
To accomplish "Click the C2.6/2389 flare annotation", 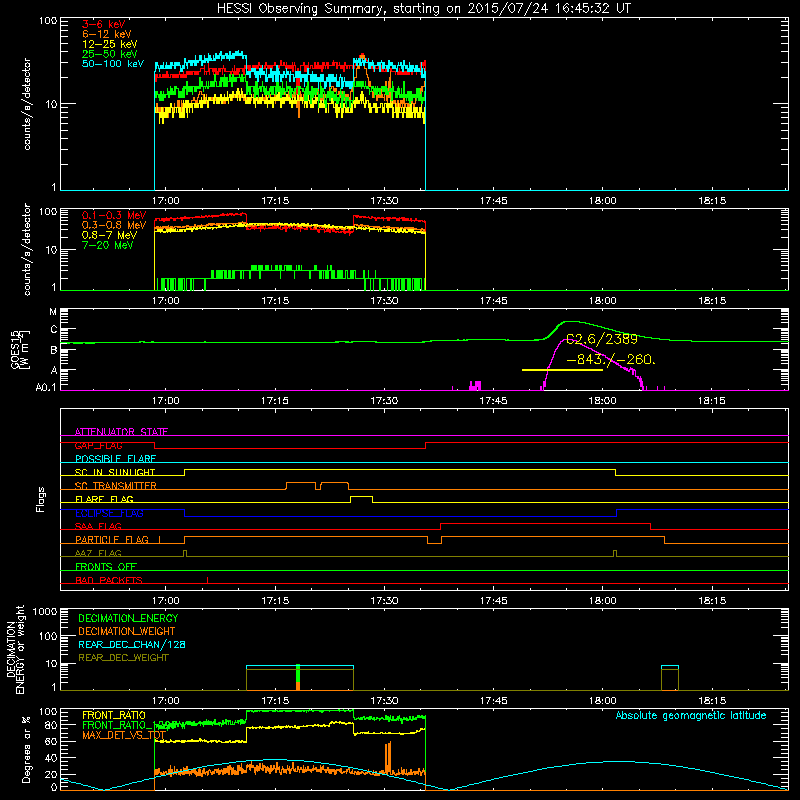I will click(602, 339).
